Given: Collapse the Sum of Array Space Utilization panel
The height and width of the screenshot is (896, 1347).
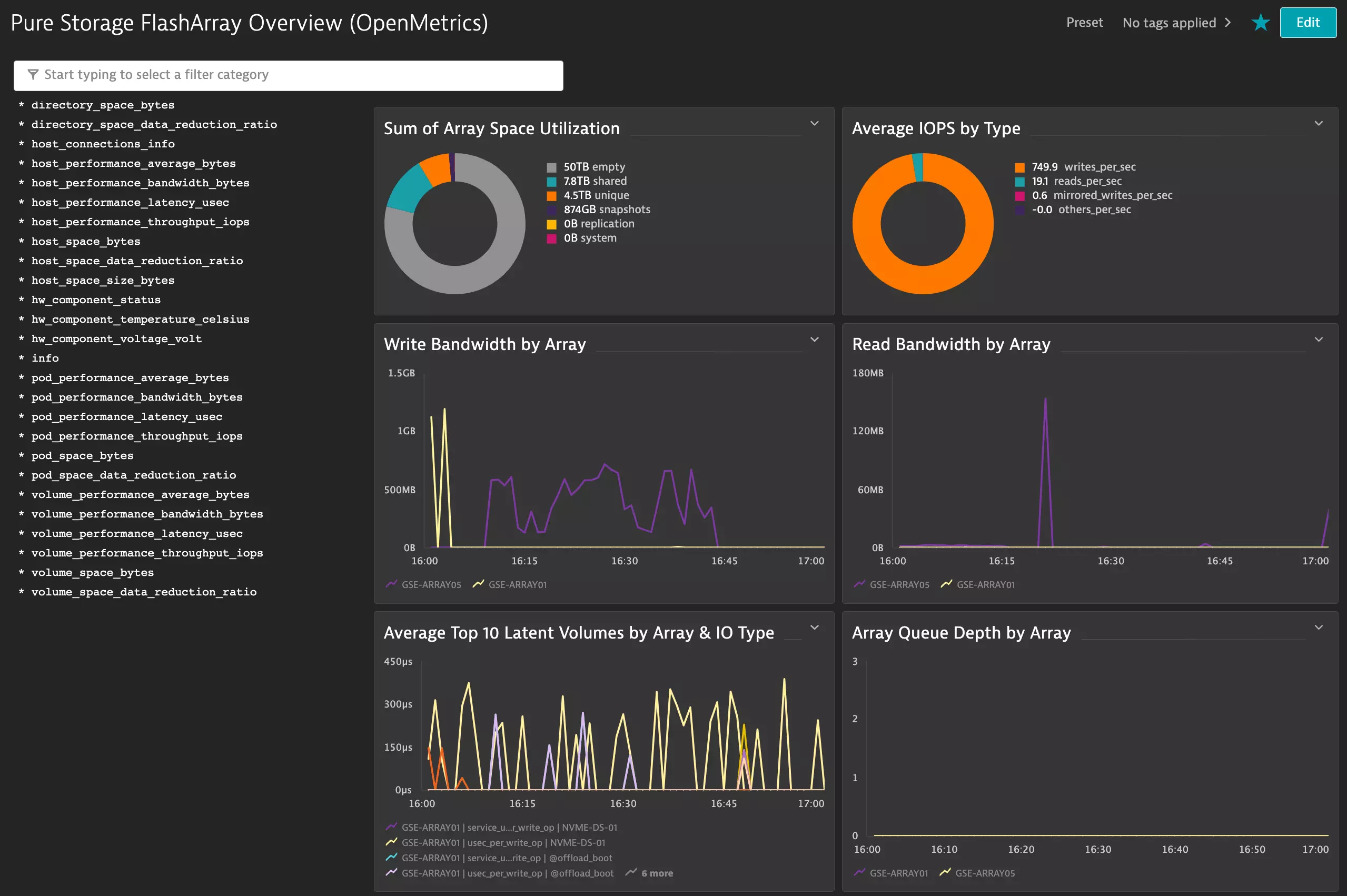Looking at the screenshot, I should (815, 123).
